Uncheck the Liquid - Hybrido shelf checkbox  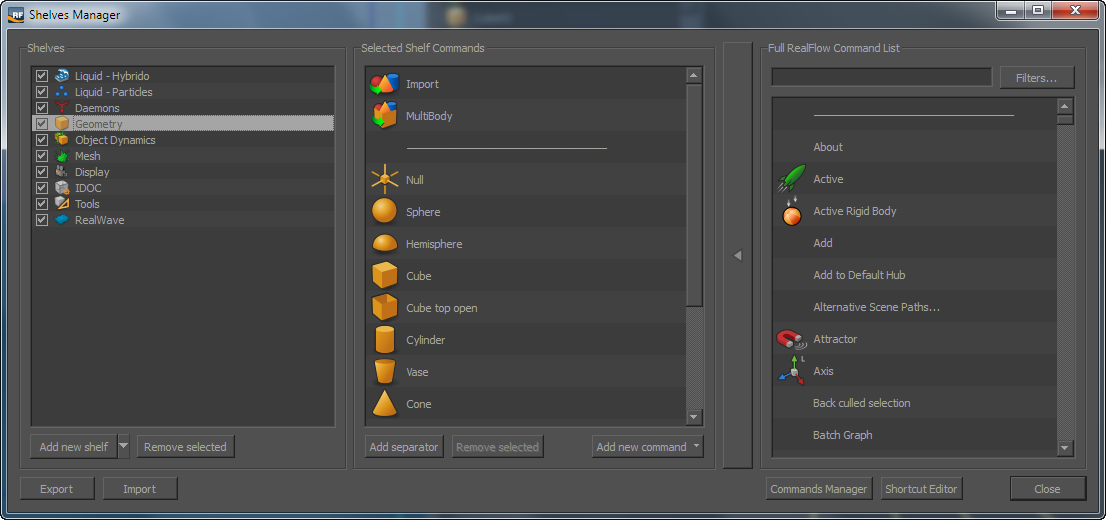pyautogui.click(x=42, y=76)
